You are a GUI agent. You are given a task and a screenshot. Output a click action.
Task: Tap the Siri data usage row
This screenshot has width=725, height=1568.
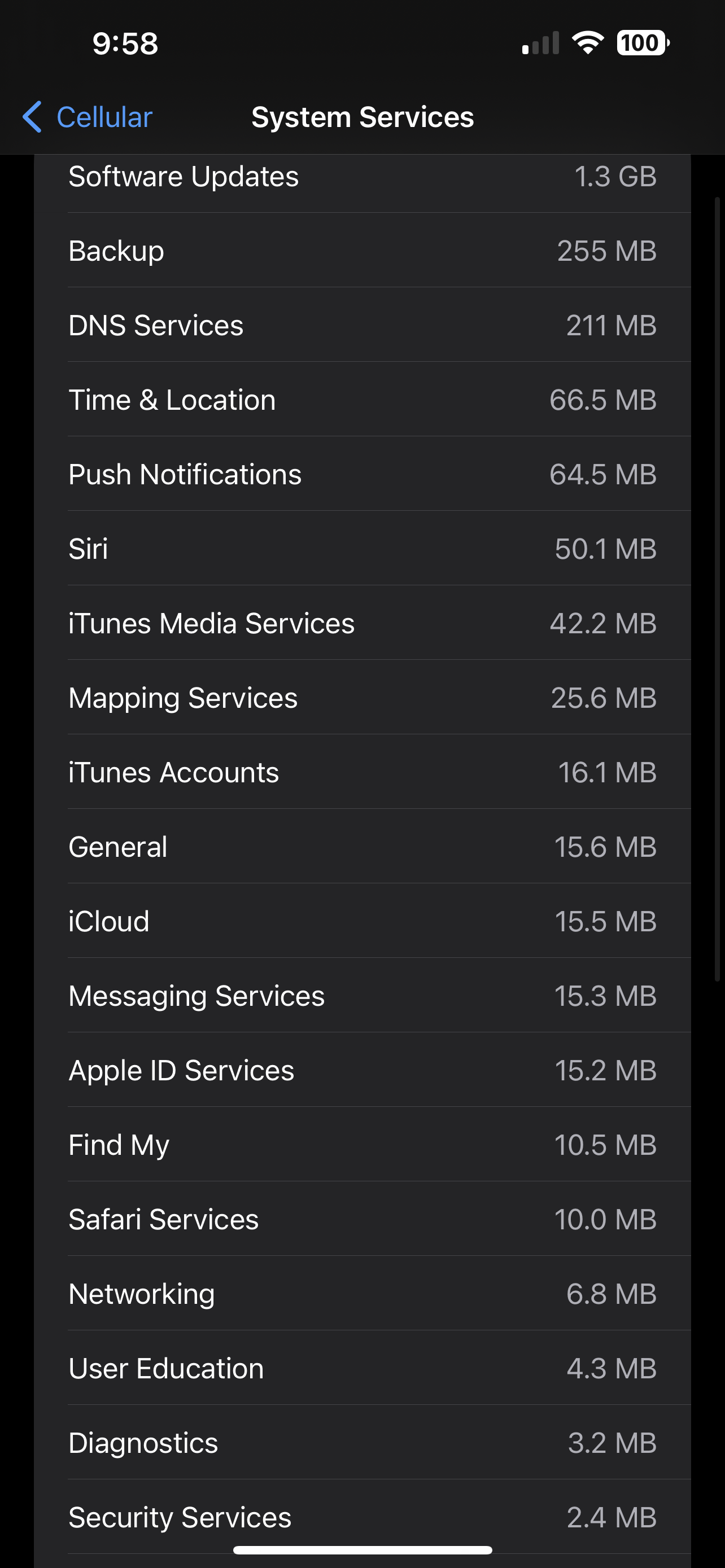pyautogui.click(x=362, y=549)
